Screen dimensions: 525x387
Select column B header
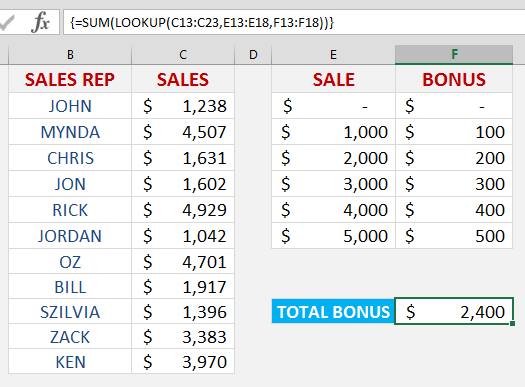click(70, 55)
